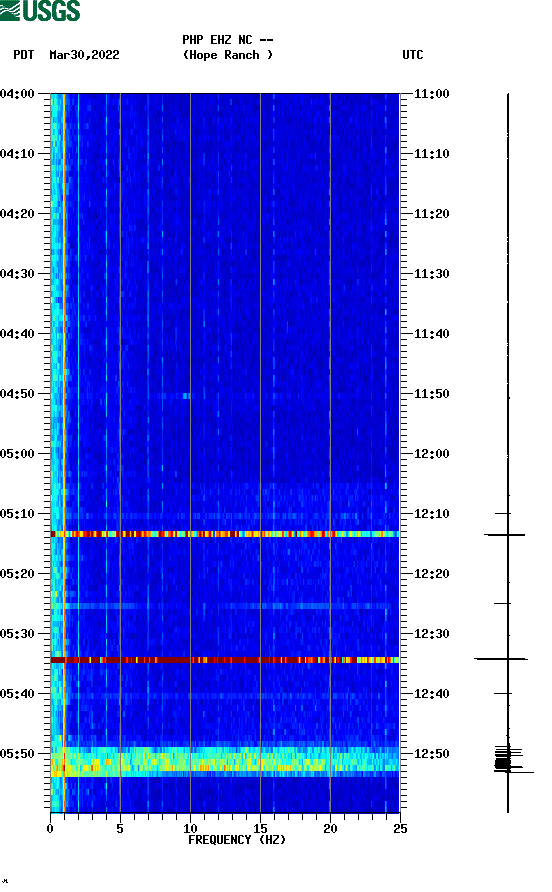This screenshot has width=552, height=892.
Task: Click the USGS logo
Action: click(40, 11)
